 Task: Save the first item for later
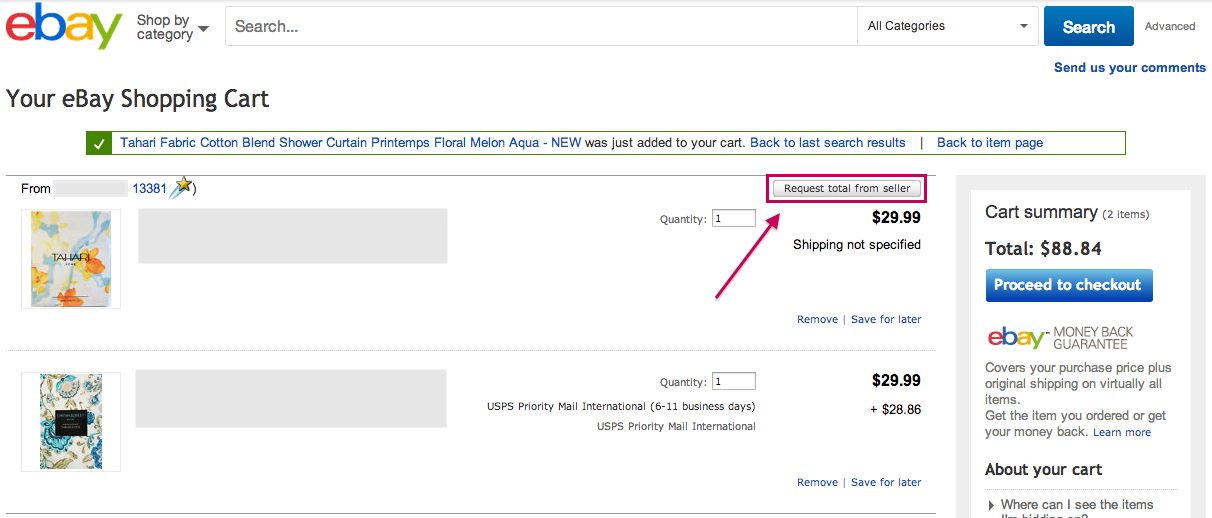[885, 319]
